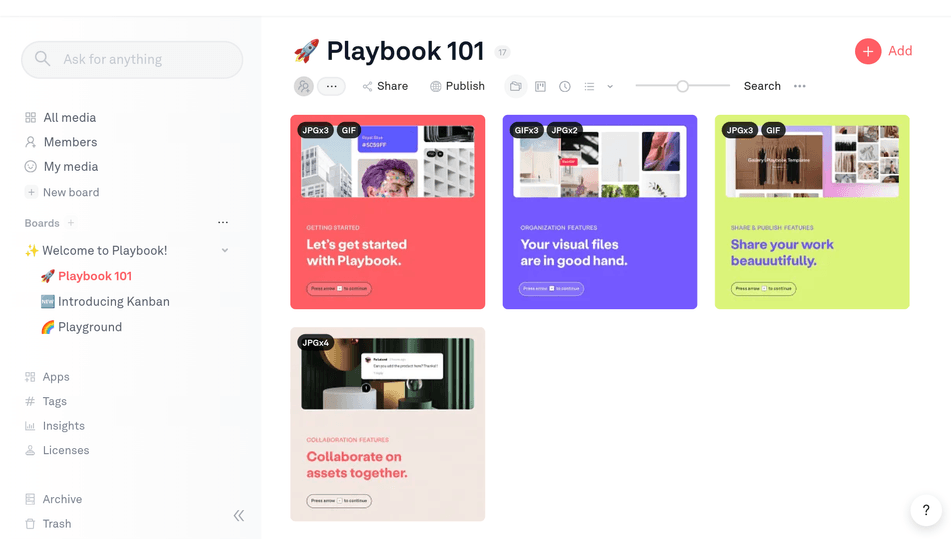The height and width of the screenshot is (539, 951).
Task: Click the Licenses stamp icon
Action: click(30, 450)
